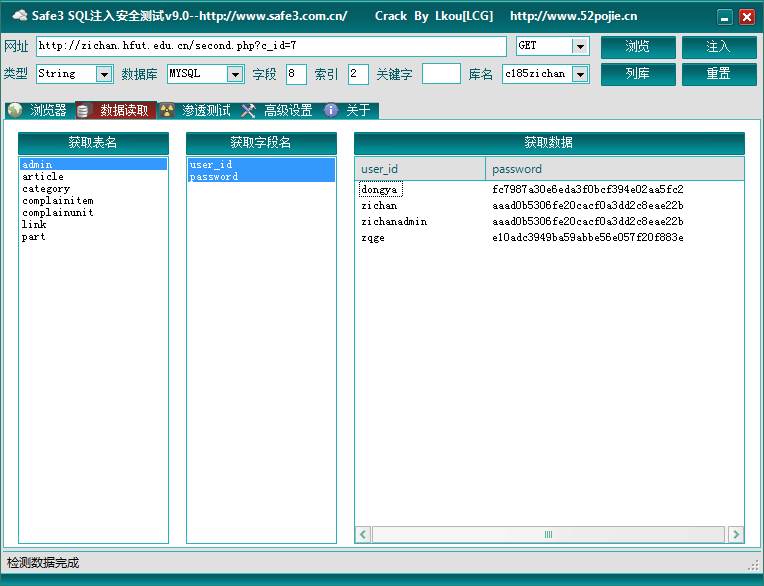Click the data table horizontal scrollbar thumb
Screen dimensions: 764x586
pos(548,534)
